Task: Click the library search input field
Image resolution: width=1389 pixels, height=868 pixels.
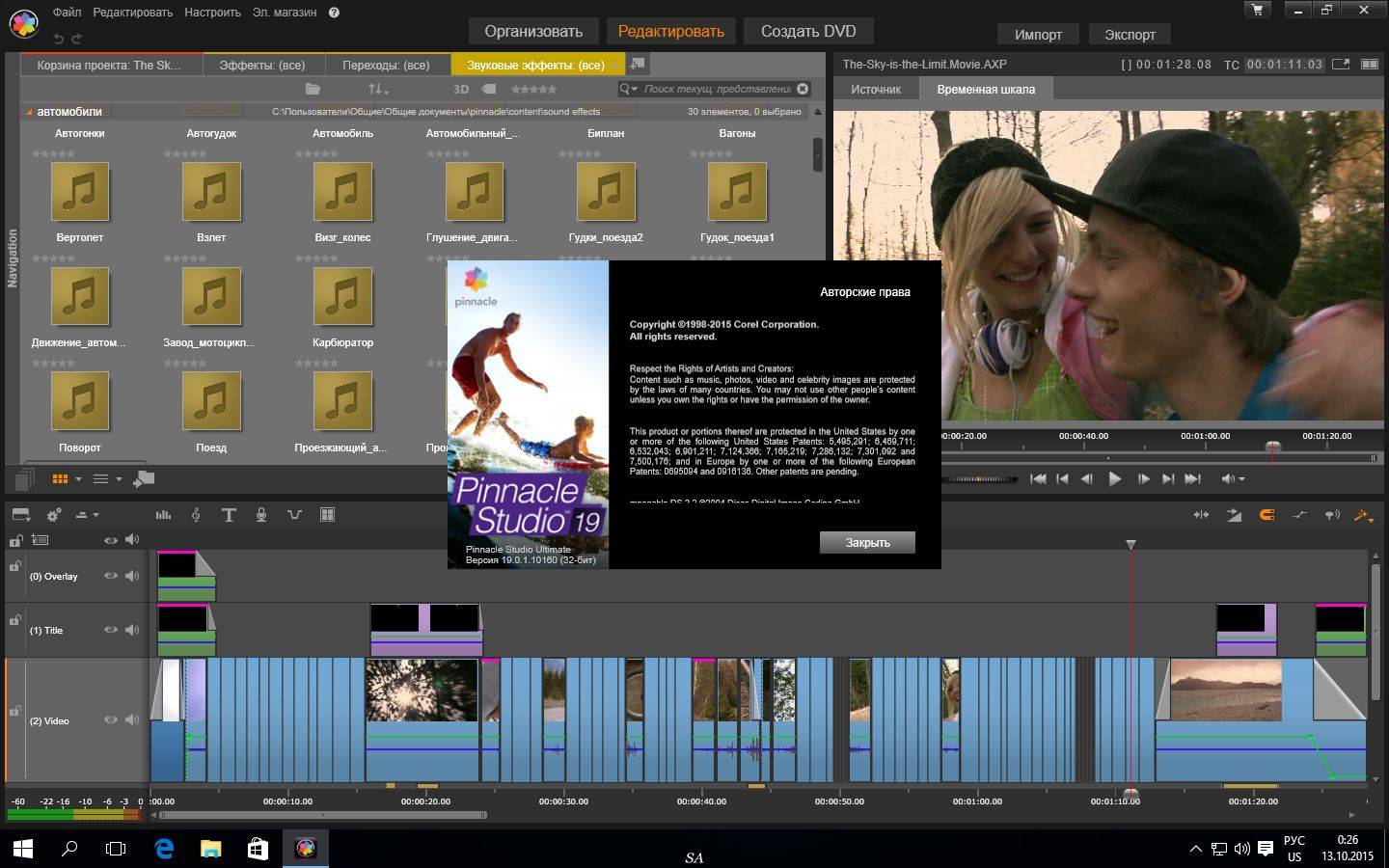Action: coord(718,89)
